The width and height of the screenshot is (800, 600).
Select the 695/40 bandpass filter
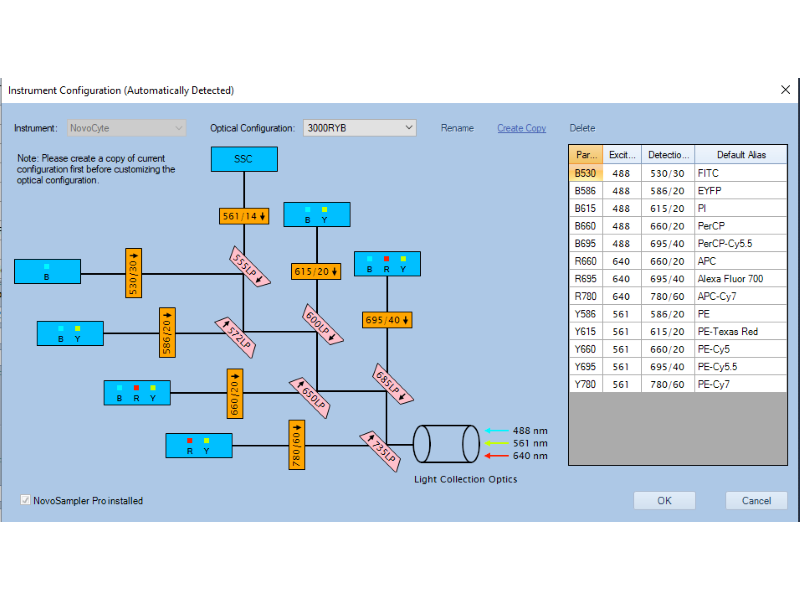click(x=386, y=320)
